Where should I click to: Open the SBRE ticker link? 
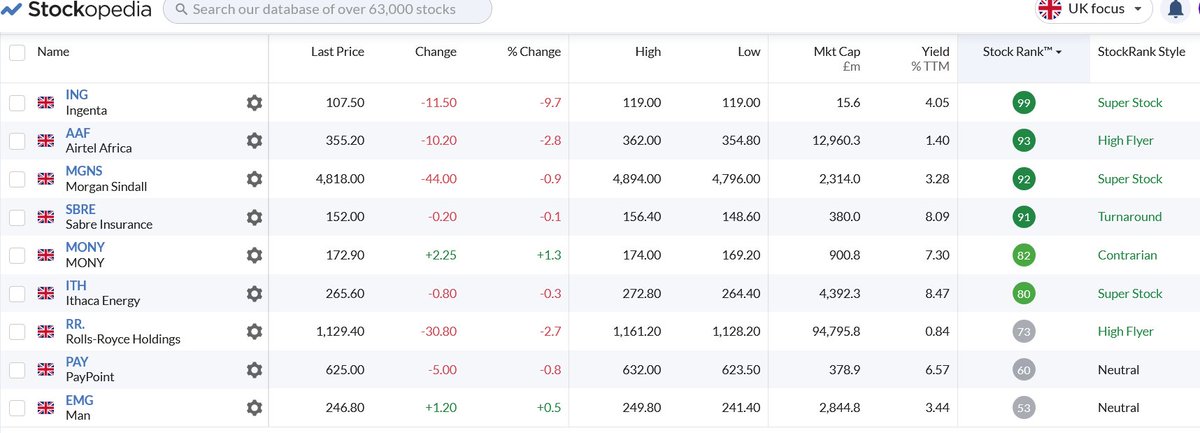pos(81,209)
